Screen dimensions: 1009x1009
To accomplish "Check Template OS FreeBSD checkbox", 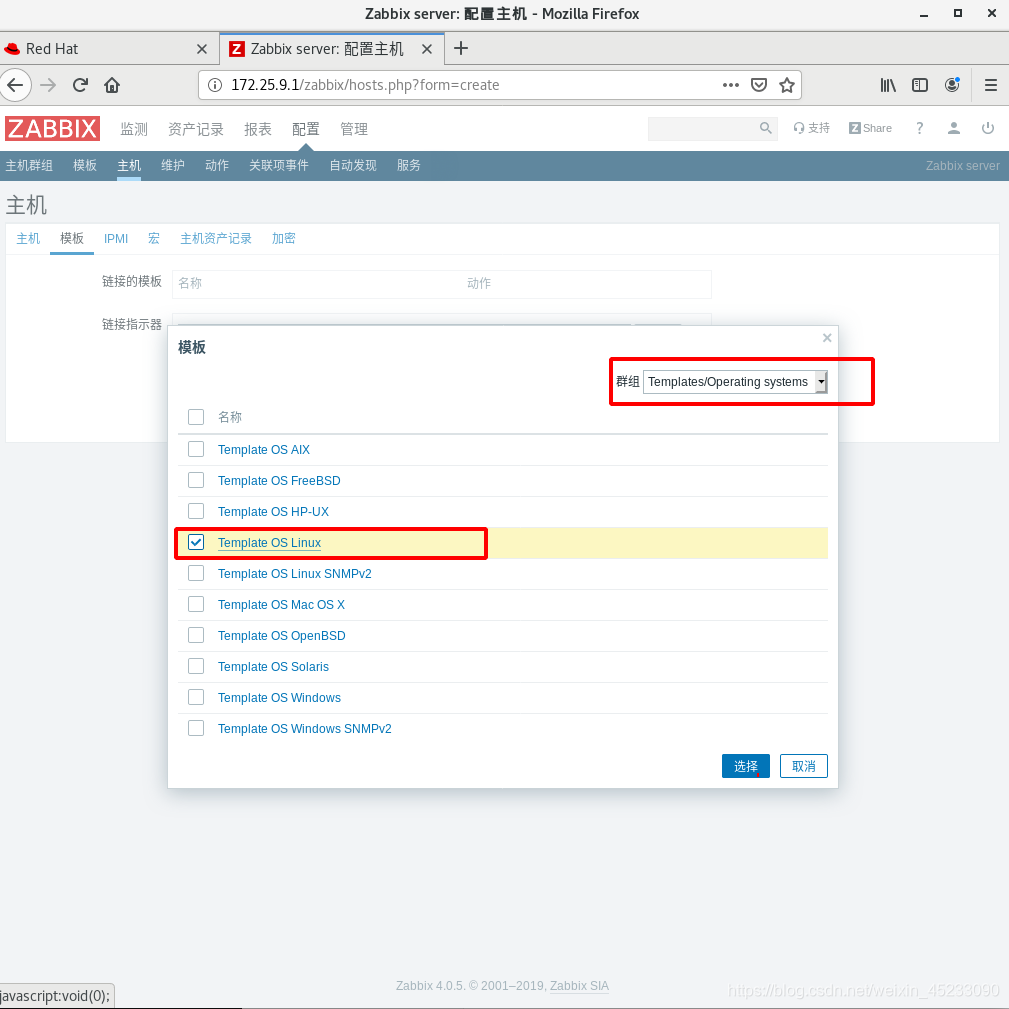I will [x=196, y=480].
